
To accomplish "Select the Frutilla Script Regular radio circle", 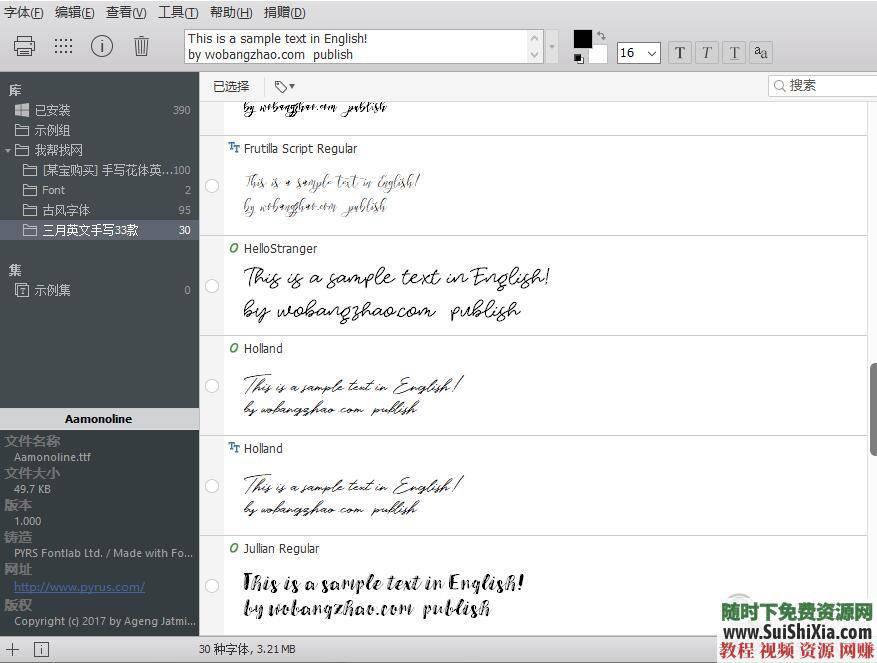I will [212, 186].
